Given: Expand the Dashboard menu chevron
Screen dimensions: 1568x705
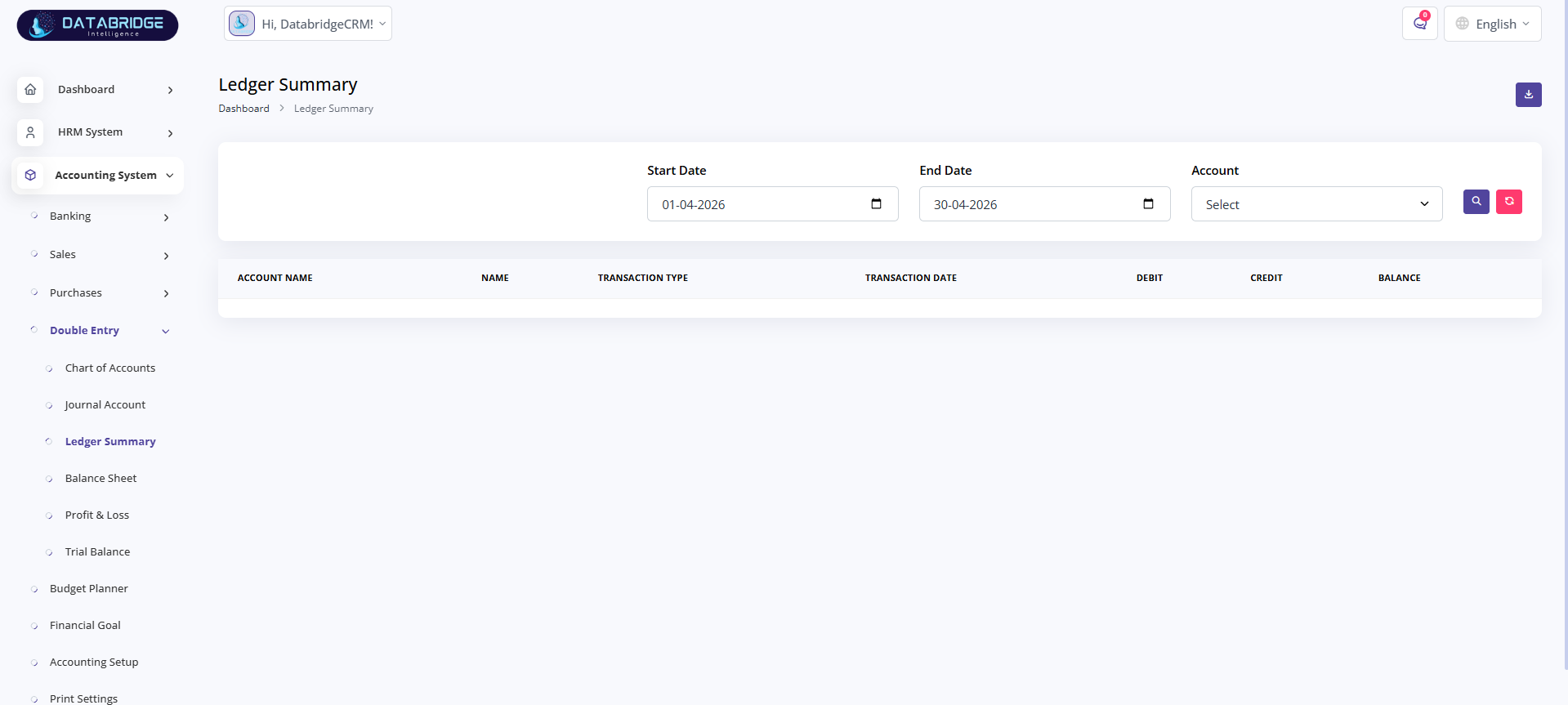Looking at the screenshot, I should 170,91.
